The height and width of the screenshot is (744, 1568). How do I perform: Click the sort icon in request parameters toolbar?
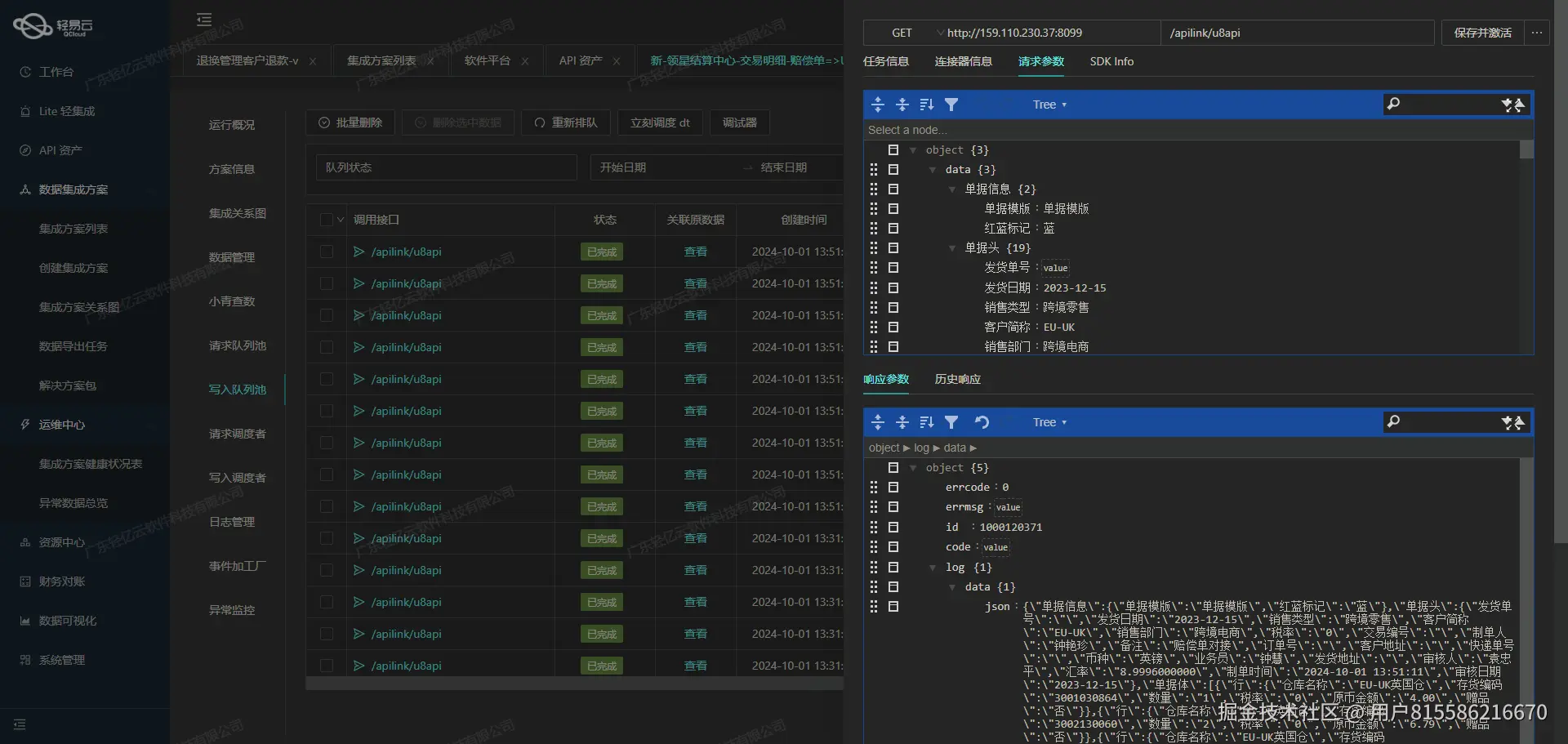pyautogui.click(x=927, y=104)
